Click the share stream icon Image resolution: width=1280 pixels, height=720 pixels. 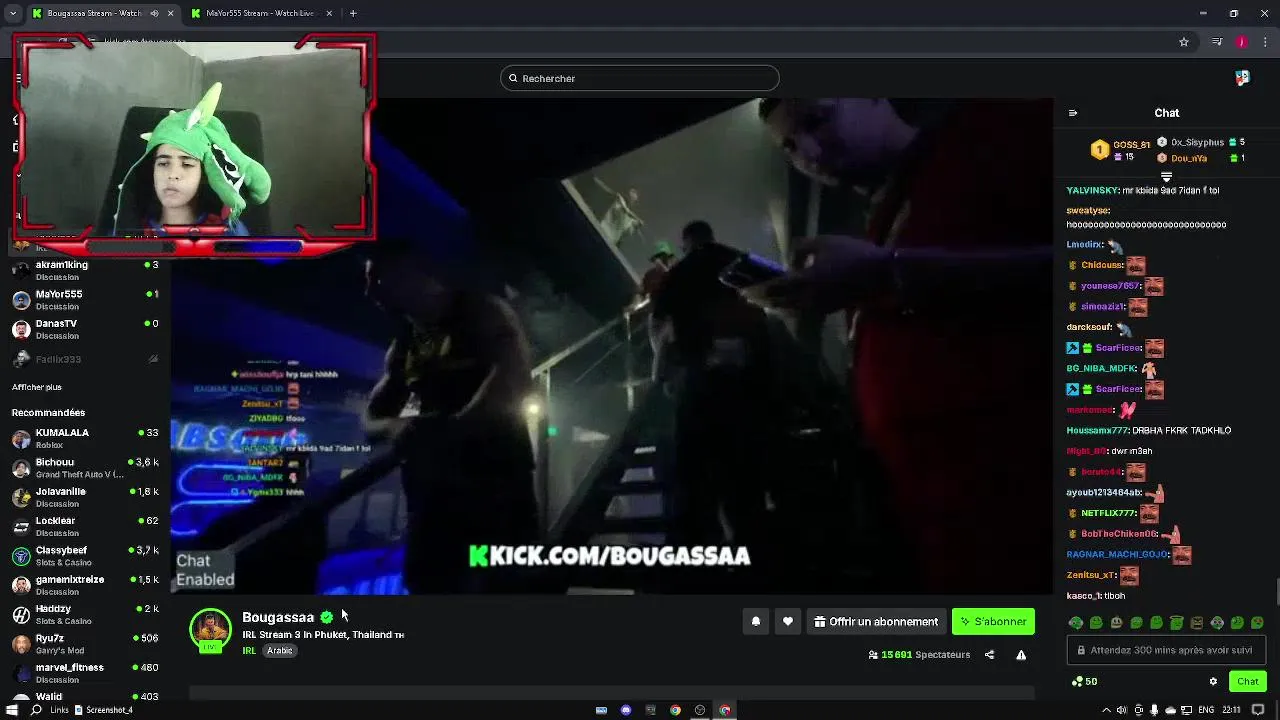[x=989, y=655]
